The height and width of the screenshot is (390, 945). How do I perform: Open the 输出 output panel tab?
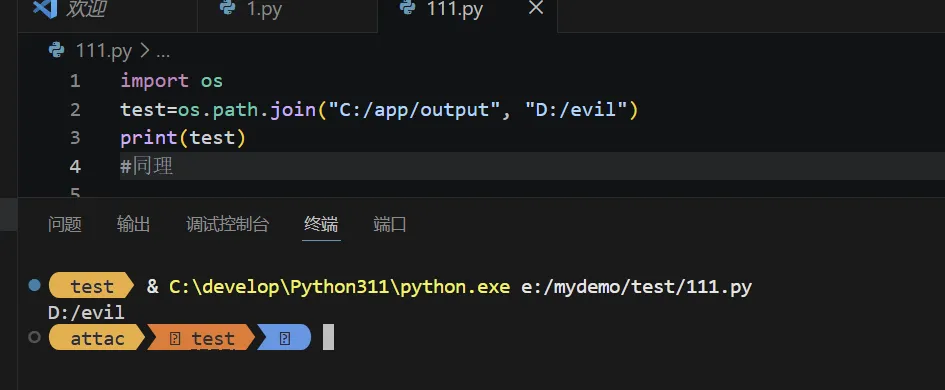(x=133, y=225)
